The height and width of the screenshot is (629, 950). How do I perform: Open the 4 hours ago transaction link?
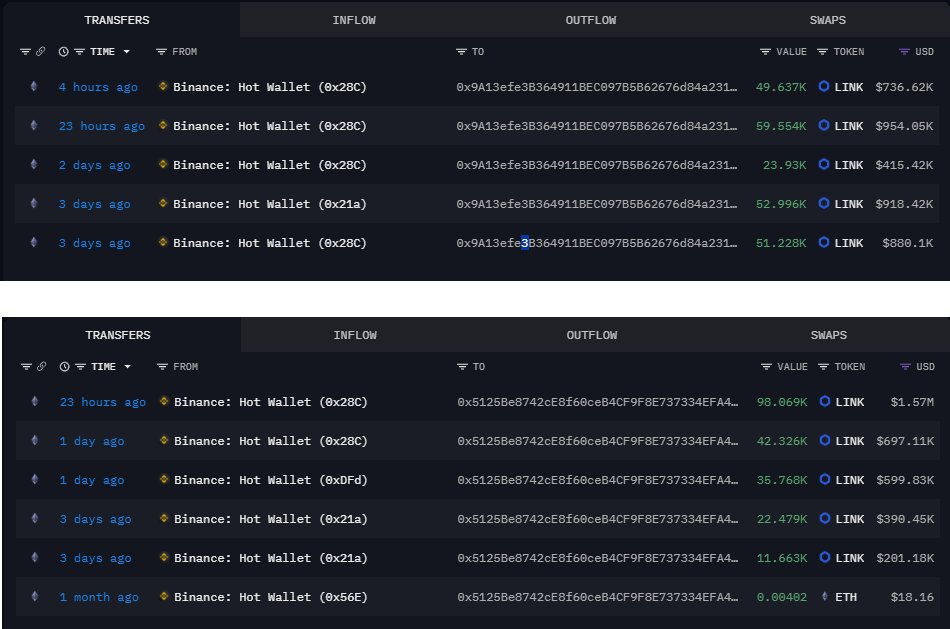(98, 87)
